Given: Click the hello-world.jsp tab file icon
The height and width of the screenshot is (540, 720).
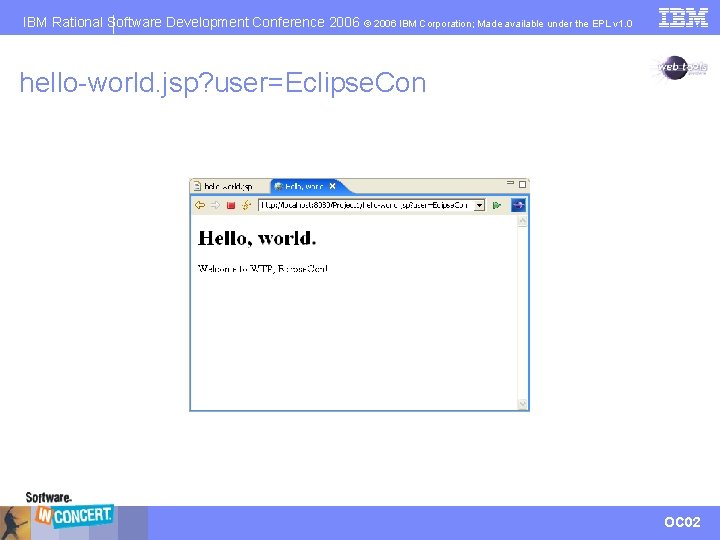Looking at the screenshot, I should (197, 186).
